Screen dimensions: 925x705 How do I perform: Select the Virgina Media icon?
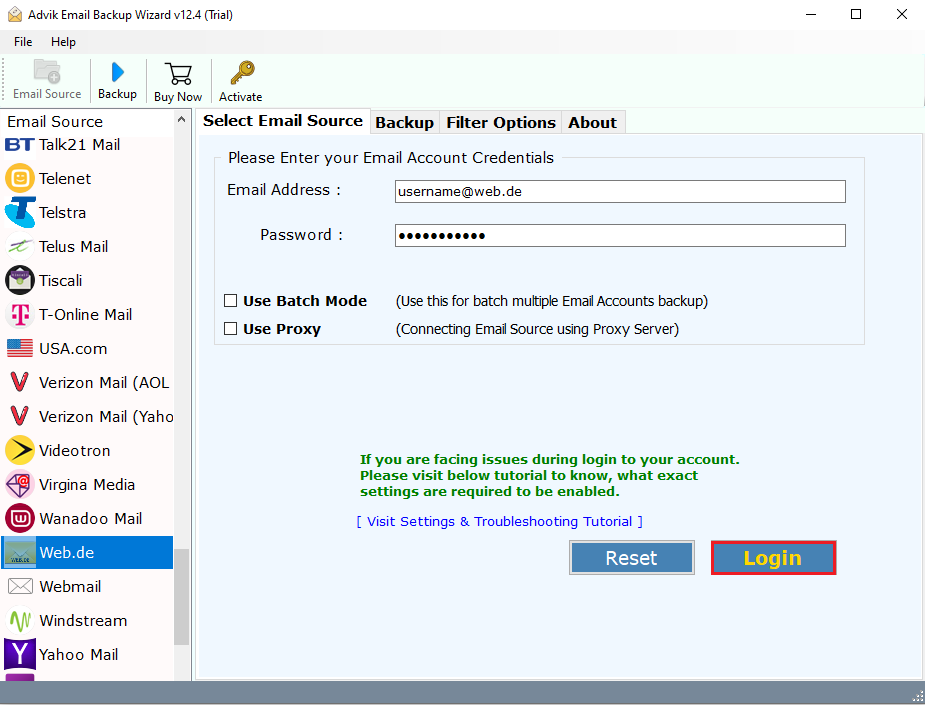(19, 484)
